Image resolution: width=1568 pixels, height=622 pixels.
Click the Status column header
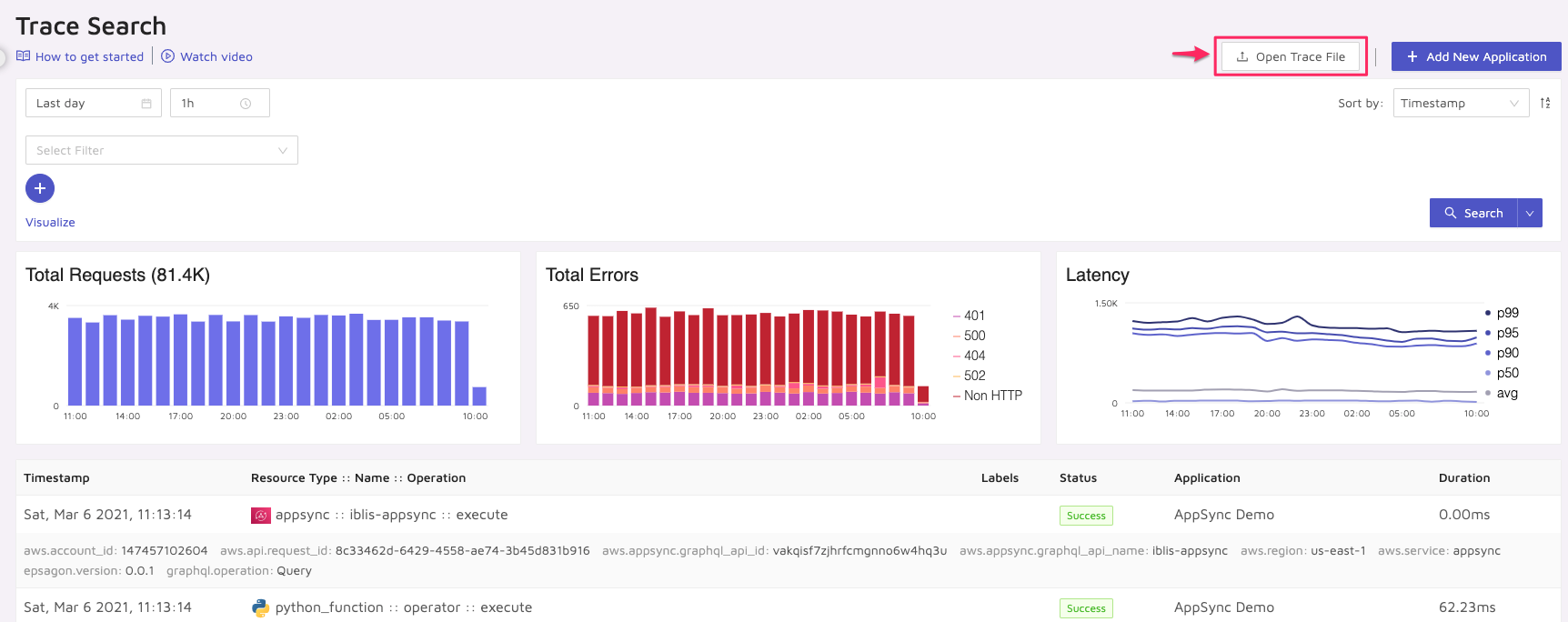pyautogui.click(x=1078, y=477)
